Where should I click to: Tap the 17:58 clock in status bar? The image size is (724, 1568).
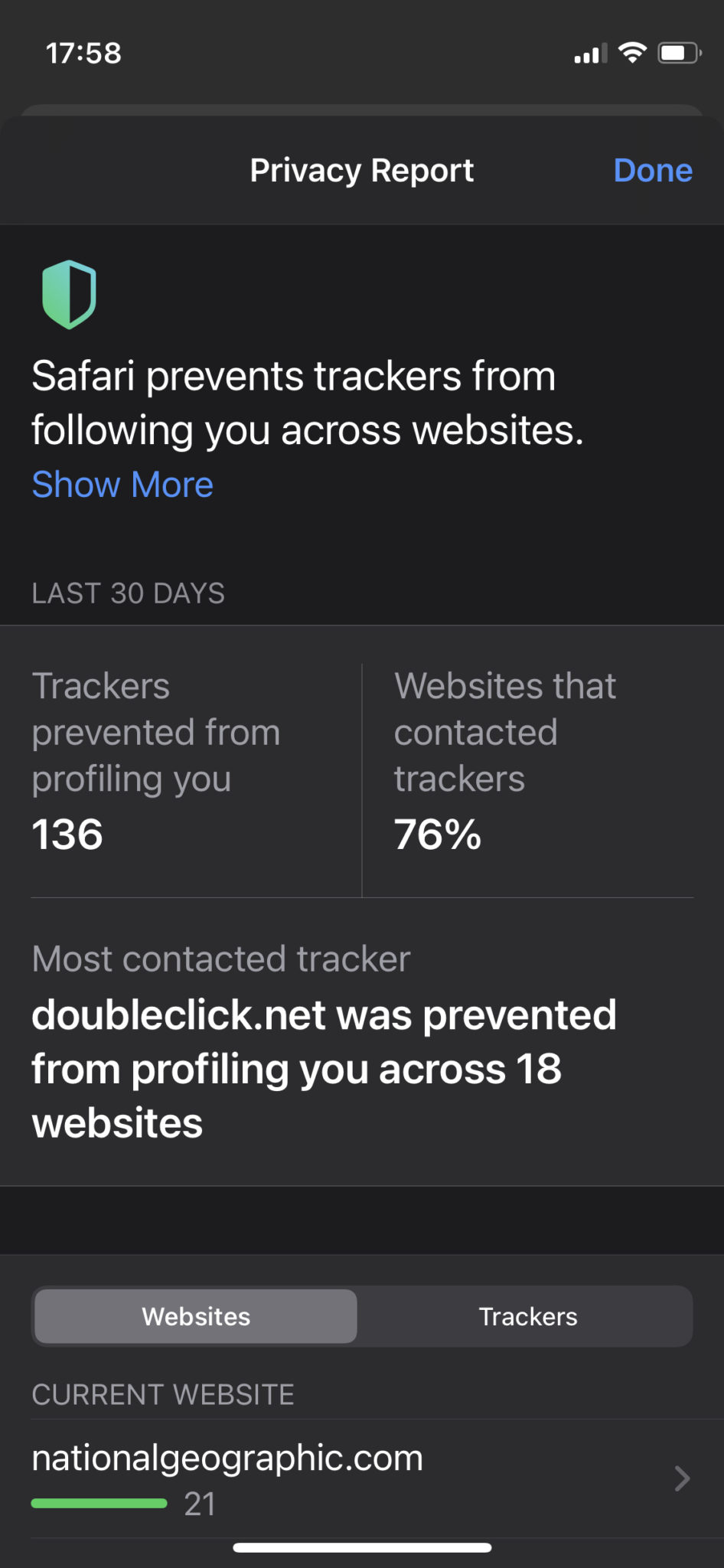click(x=83, y=53)
